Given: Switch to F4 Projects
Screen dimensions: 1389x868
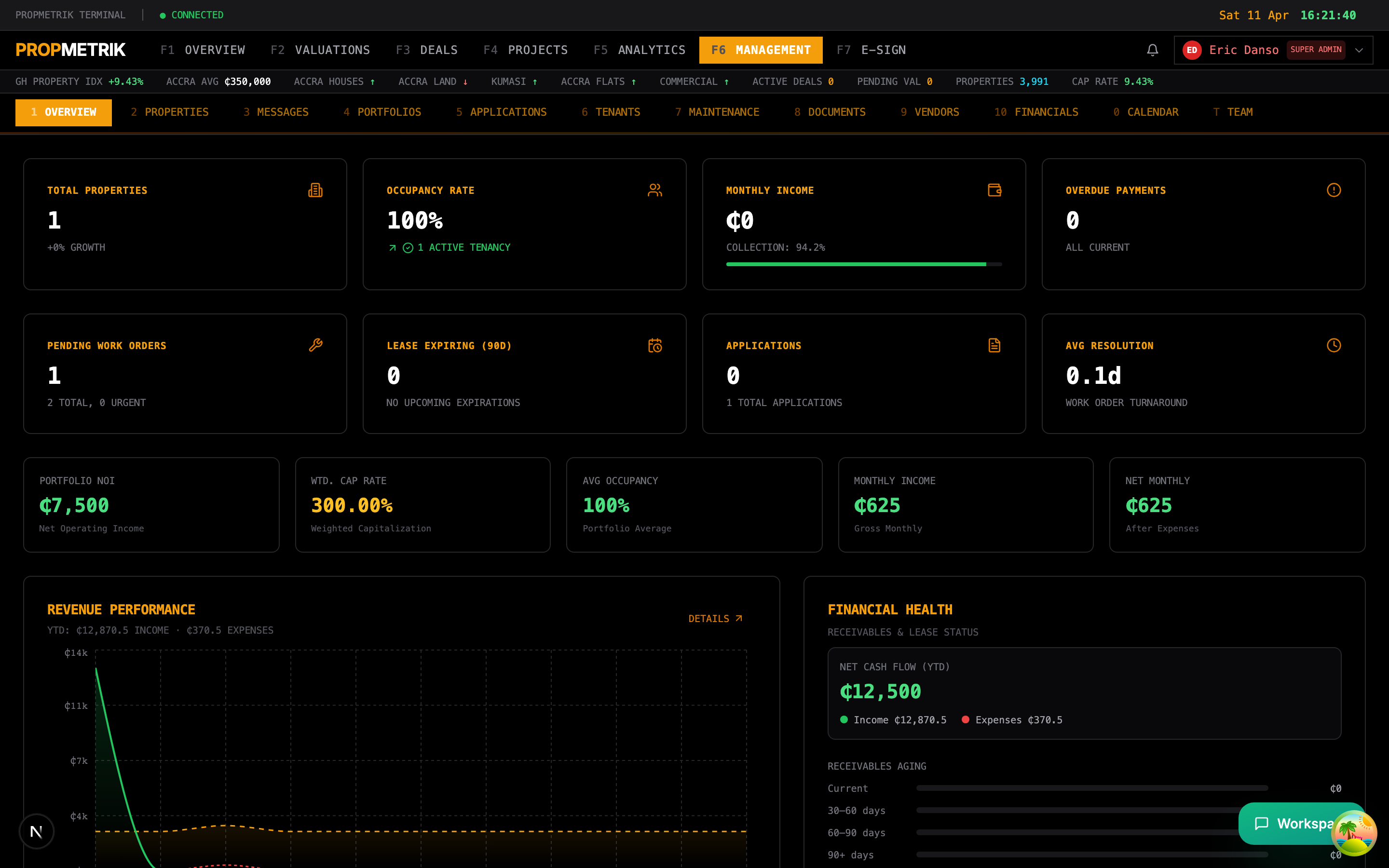Looking at the screenshot, I should click(525, 50).
